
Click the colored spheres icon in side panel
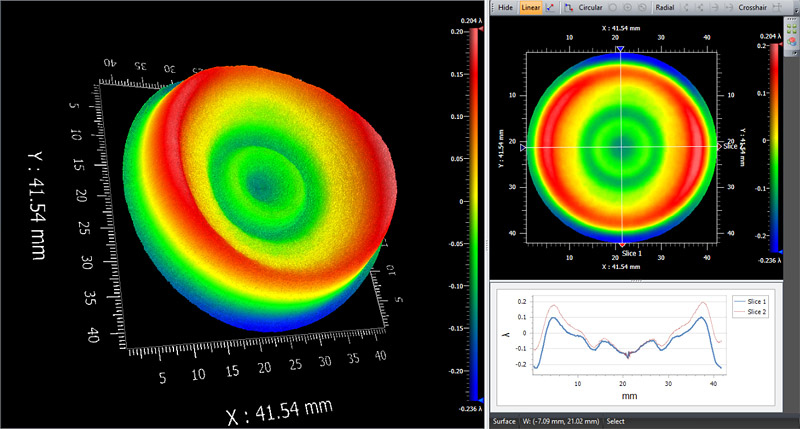[x=792, y=39]
